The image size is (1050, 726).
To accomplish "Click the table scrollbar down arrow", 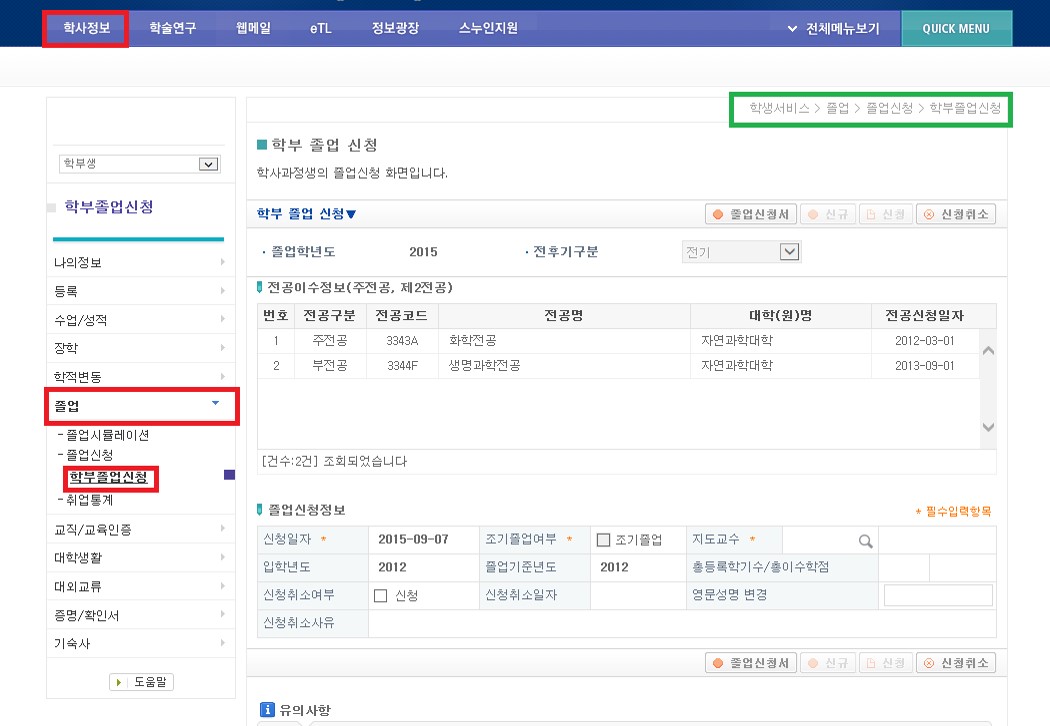I will coord(988,427).
